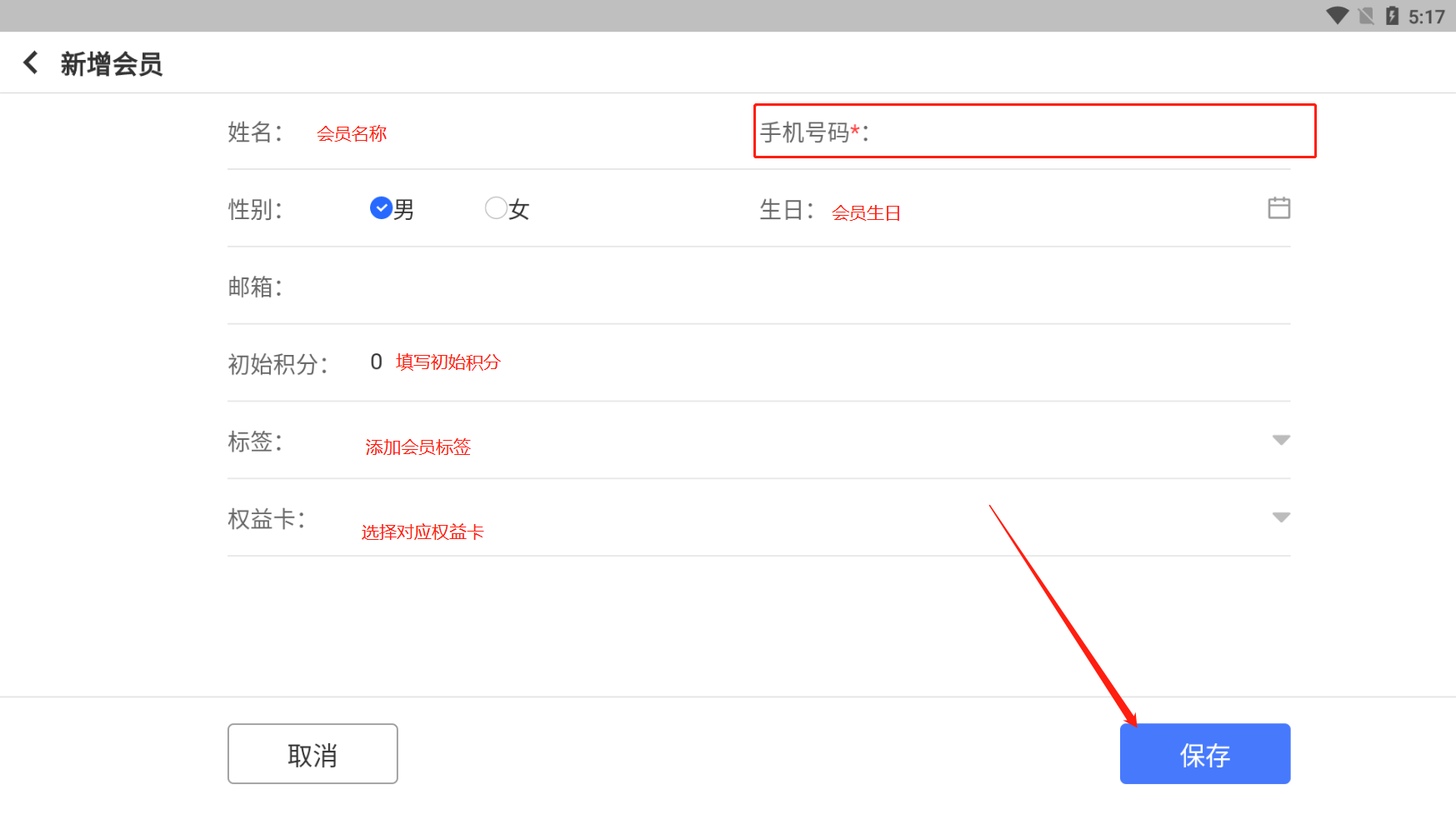Tap the 新增会员 page title
Screen dimensions: 1456x819
pyautogui.click(x=112, y=64)
